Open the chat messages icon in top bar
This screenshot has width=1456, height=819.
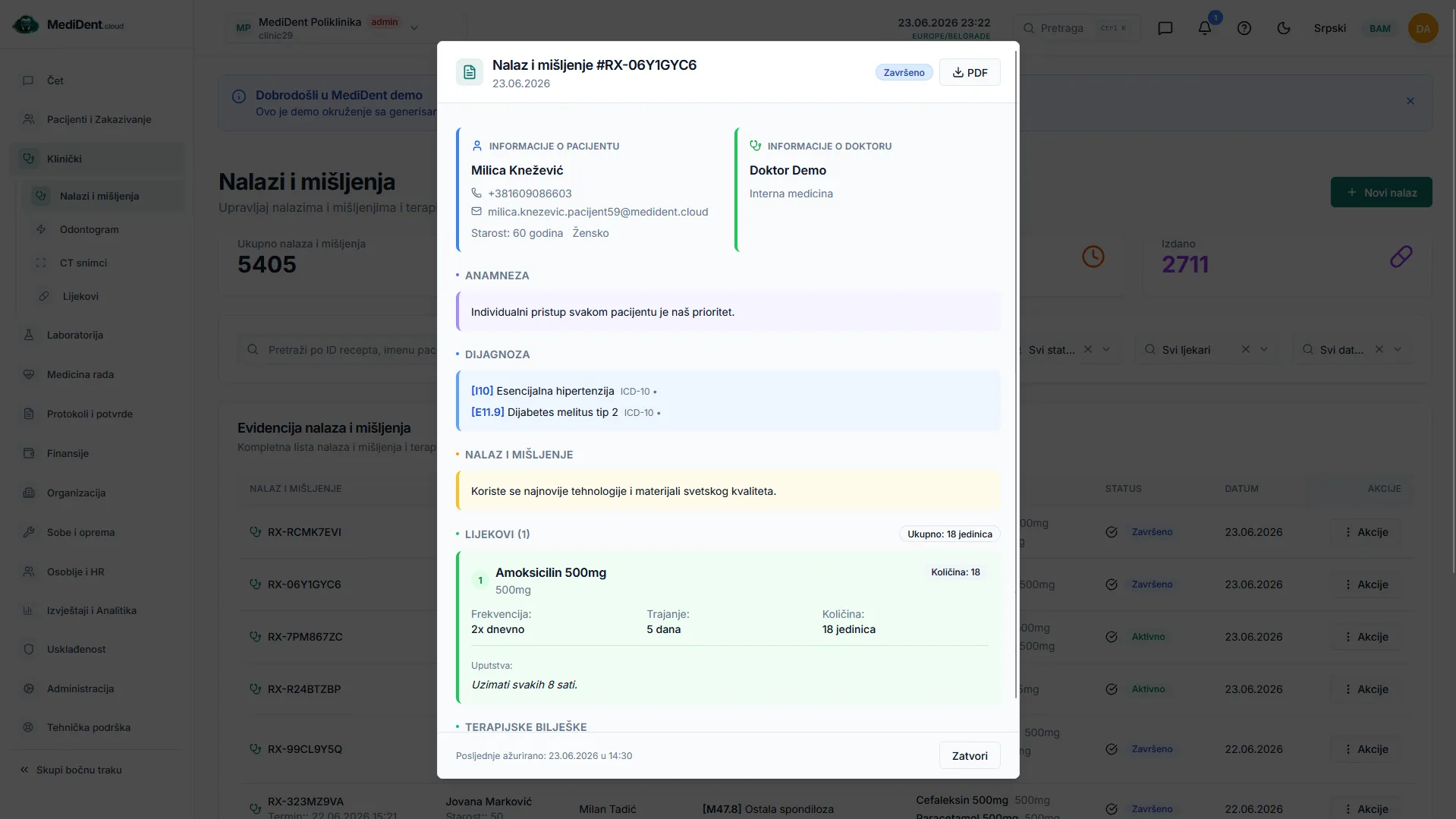[1165, 28]
